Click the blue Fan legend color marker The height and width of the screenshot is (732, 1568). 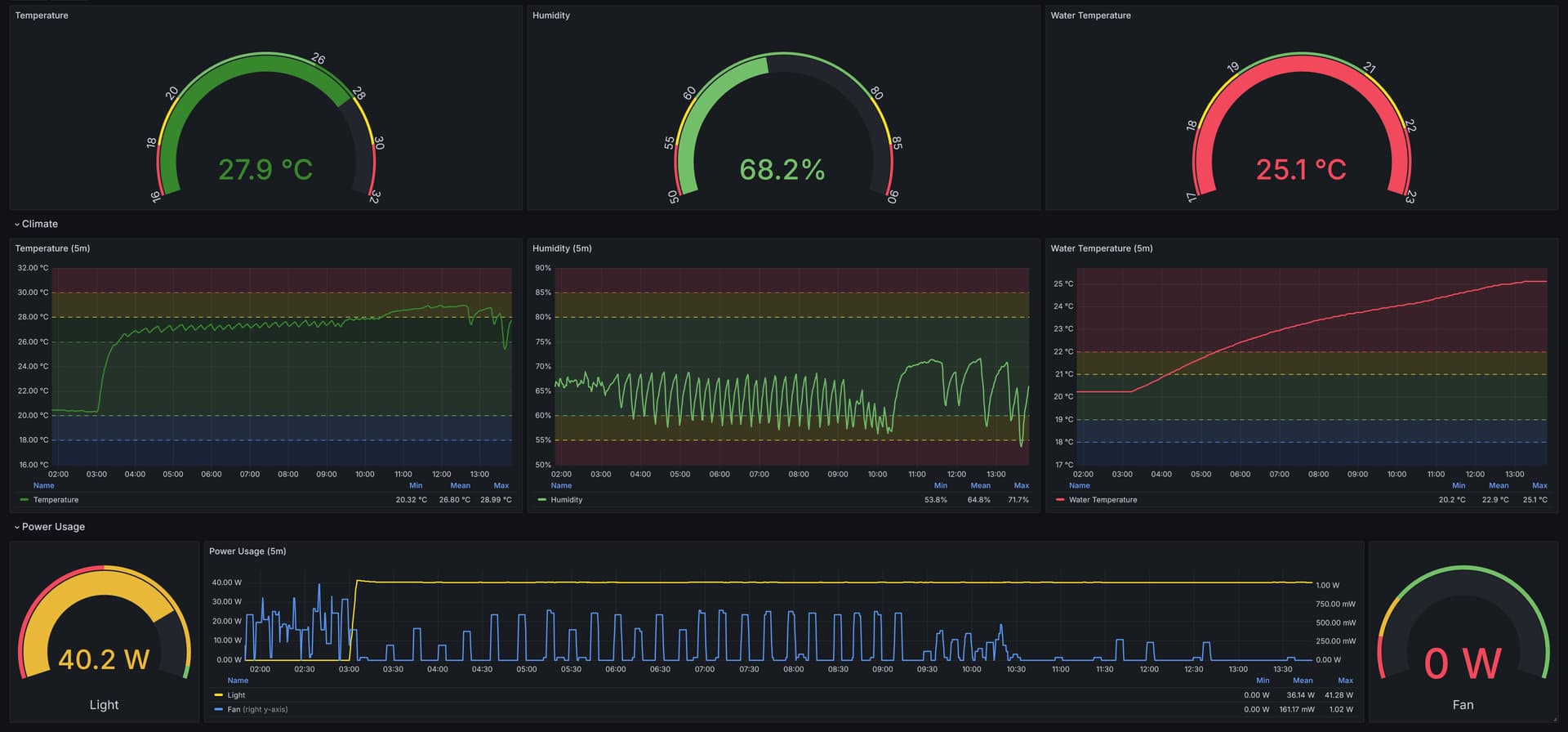(x=218, y=709)
